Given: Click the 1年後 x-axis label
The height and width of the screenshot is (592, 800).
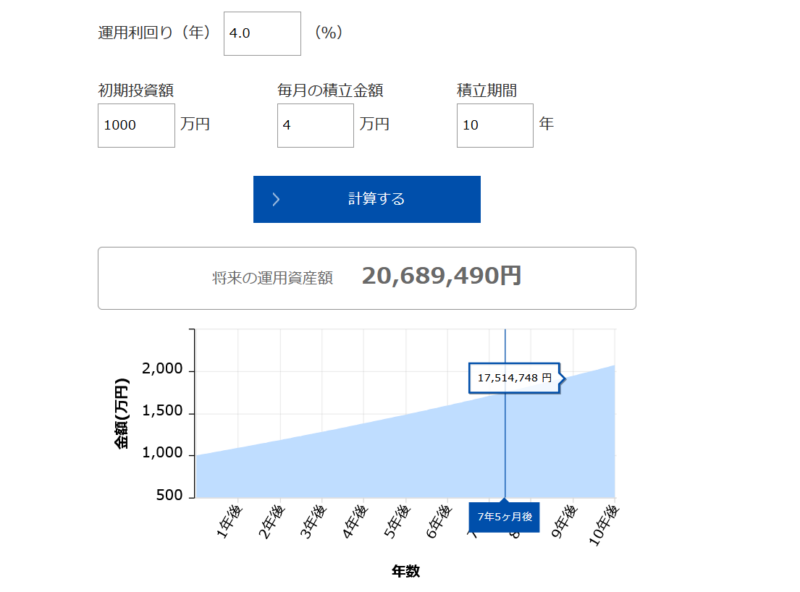Looking at the screenshot, I should 229,523.
